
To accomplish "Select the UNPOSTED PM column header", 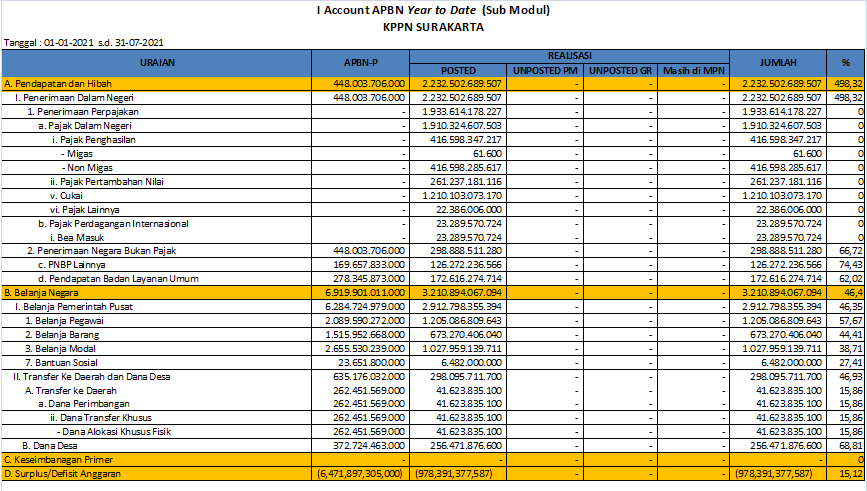I will [x=545, y=71].
